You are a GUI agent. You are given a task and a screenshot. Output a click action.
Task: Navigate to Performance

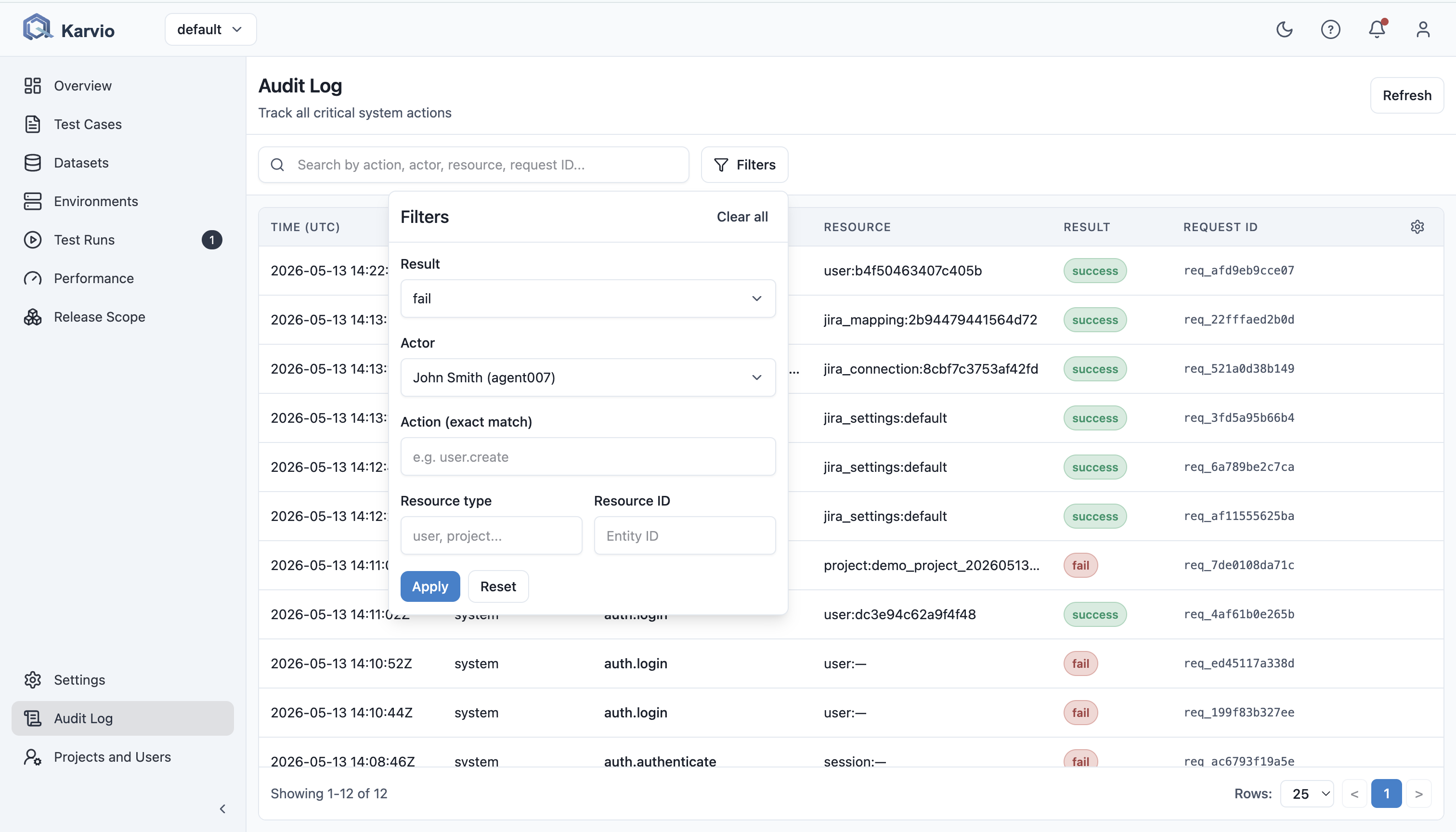point(122,278)
